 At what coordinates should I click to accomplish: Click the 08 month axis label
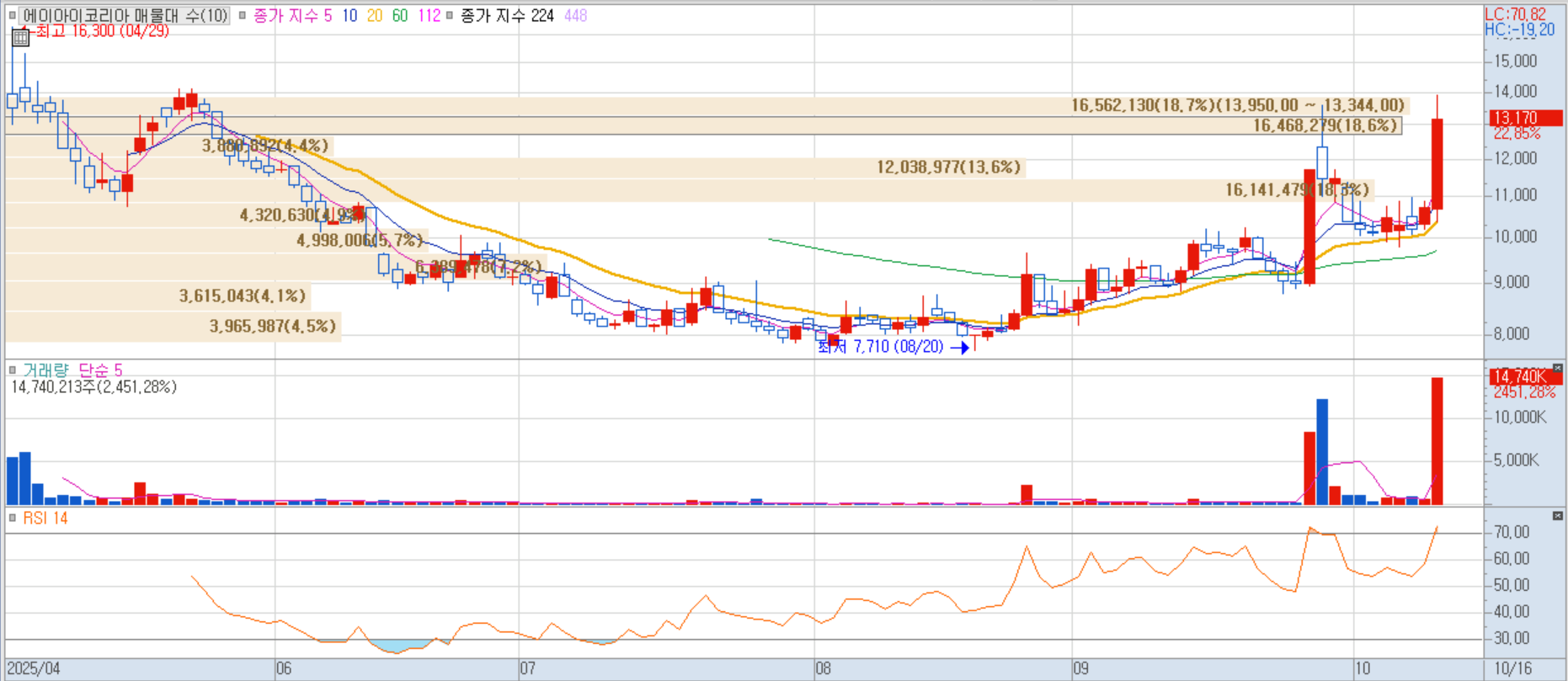click(823, 668)
